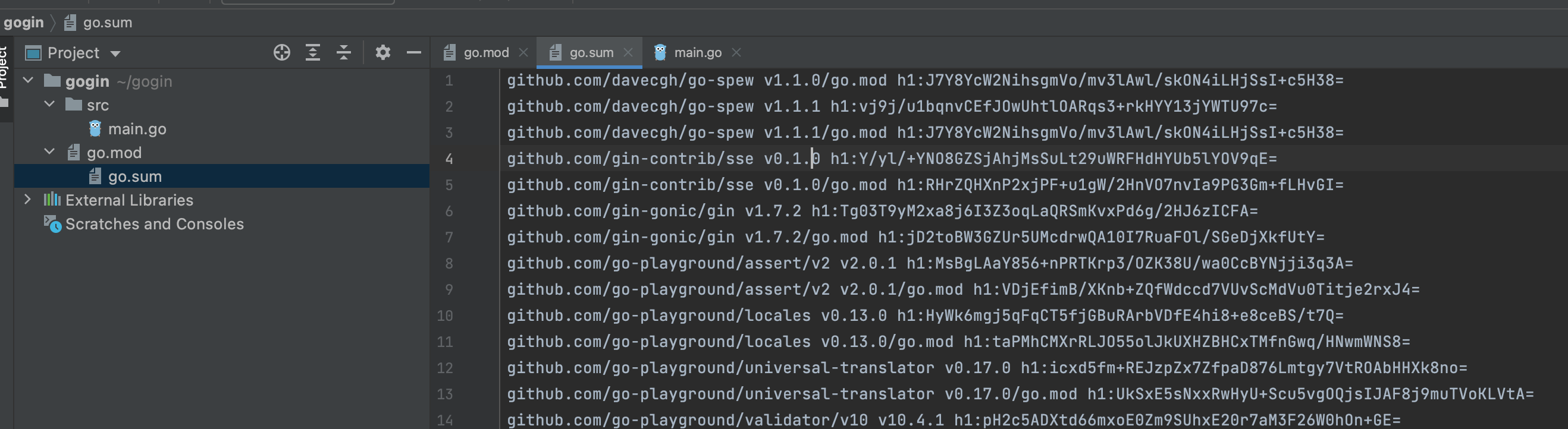
Task: Open the Project view dropdown
Action: point(115,53)
